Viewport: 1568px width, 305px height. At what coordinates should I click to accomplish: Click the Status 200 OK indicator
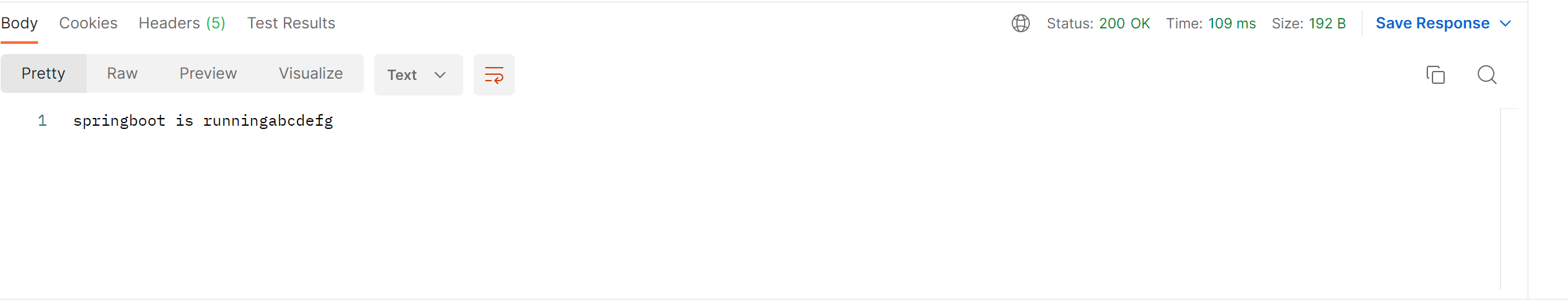(1098, 23)
